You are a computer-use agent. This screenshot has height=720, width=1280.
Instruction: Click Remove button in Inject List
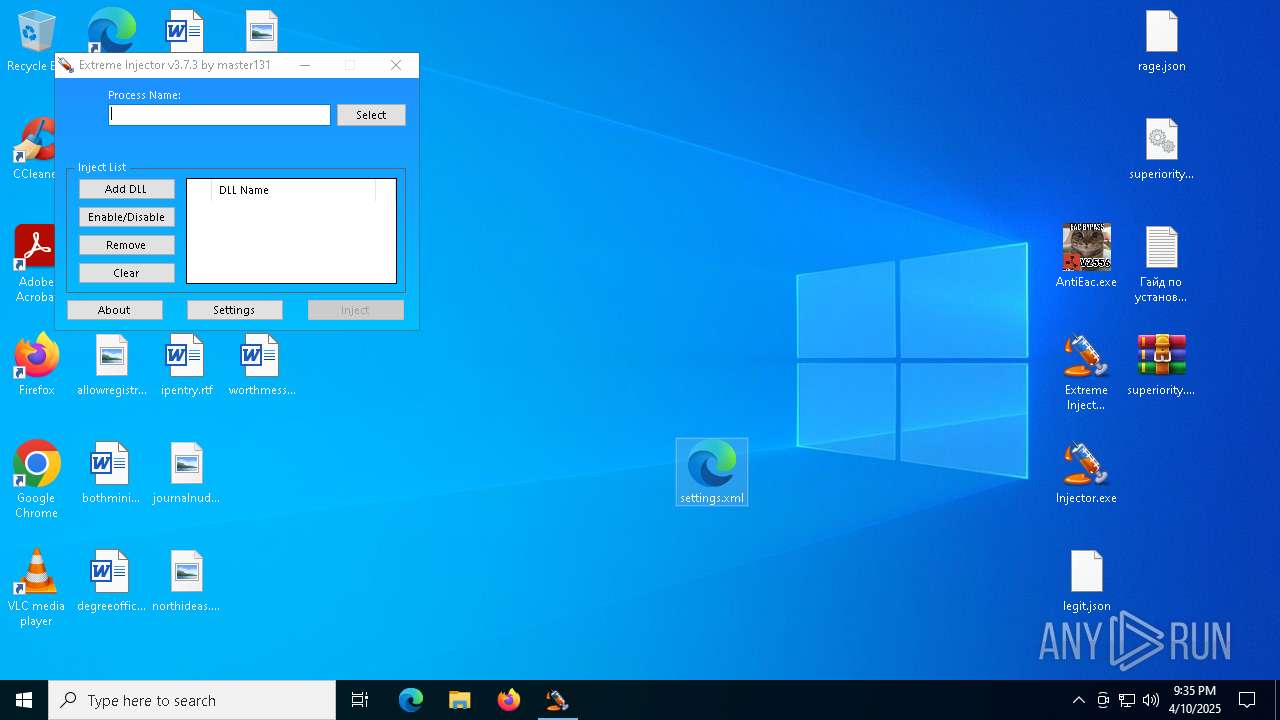pyautogui.click(x=126, y=245)
